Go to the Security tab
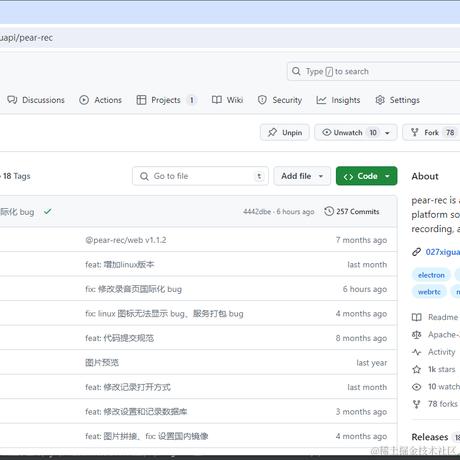This screenshot has height=460, width=460. pos(280,100)
